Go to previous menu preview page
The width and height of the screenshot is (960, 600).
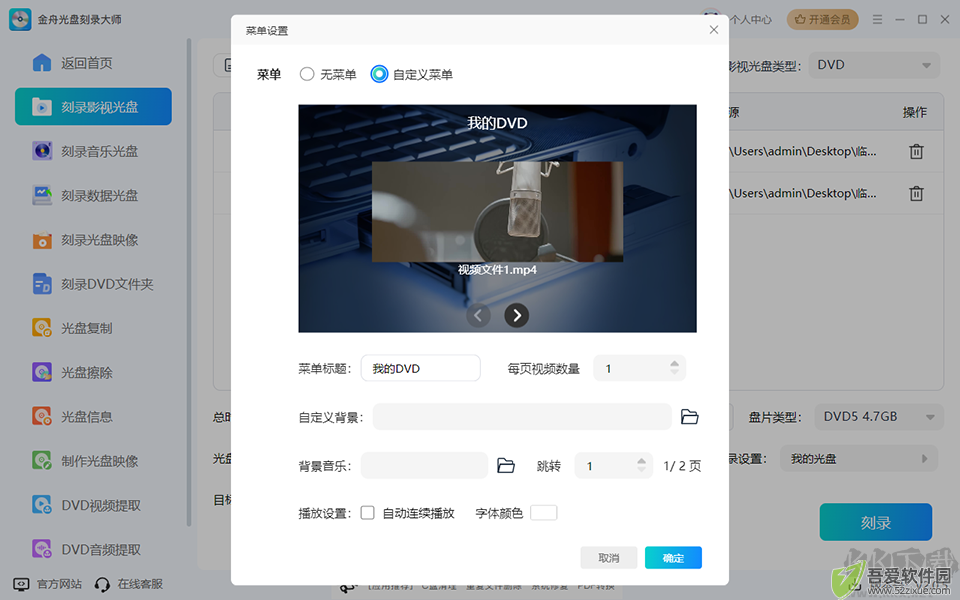tap(478, 315)
